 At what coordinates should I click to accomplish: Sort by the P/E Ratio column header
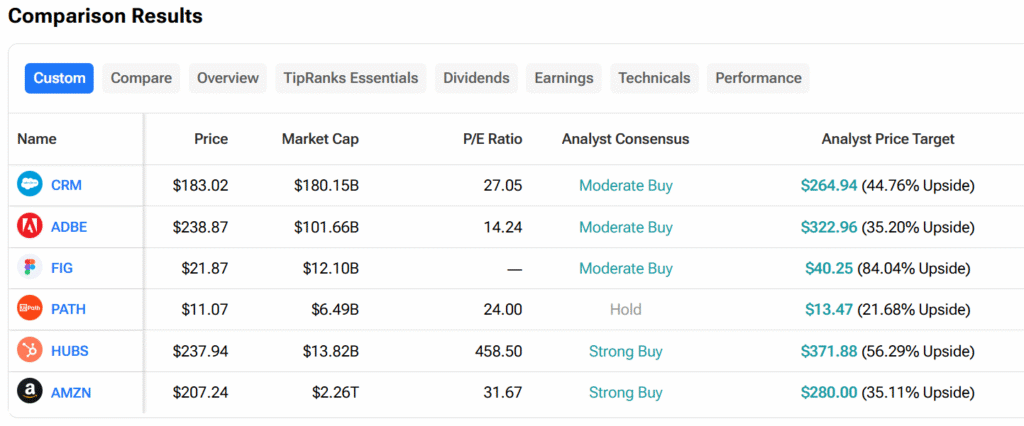click(x=486, y=139)
